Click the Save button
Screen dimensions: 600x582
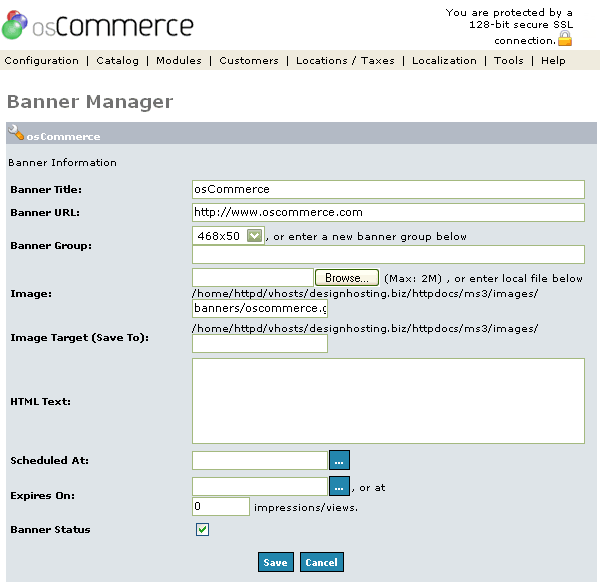(x=276, y=562)
